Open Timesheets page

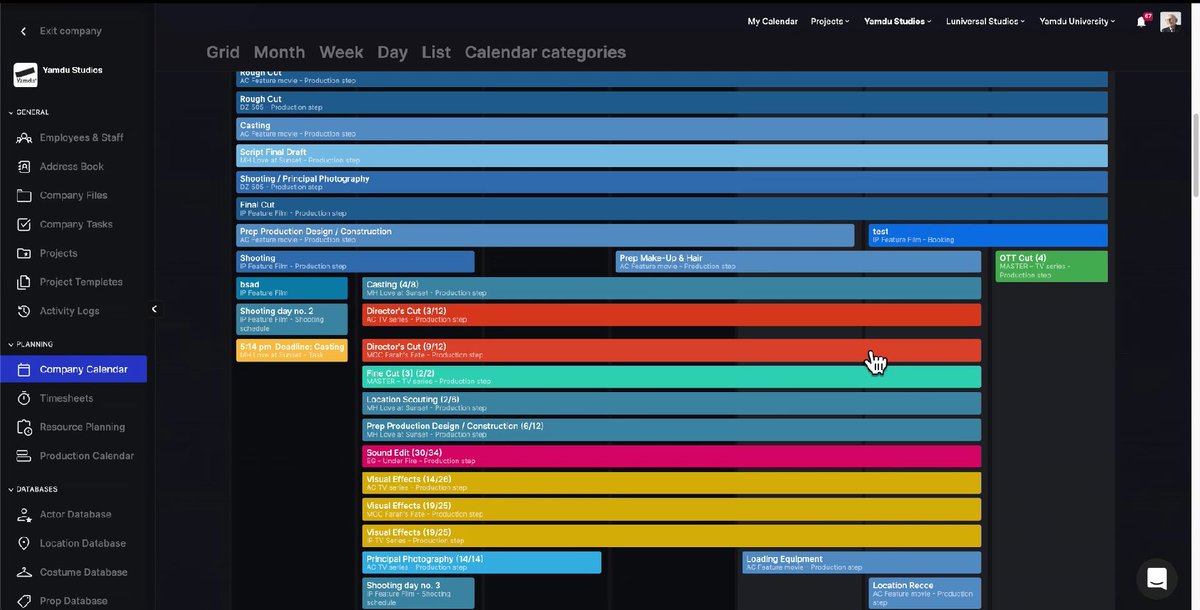click(66, 398)
